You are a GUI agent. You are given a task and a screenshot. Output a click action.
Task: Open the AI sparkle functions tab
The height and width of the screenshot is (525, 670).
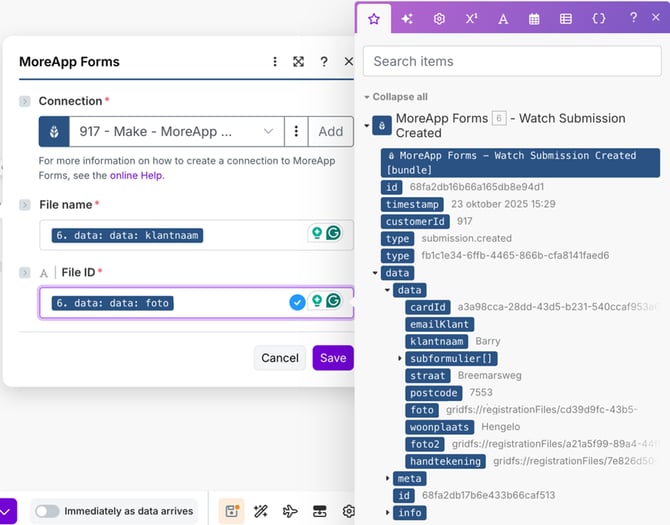click(406, 18)
